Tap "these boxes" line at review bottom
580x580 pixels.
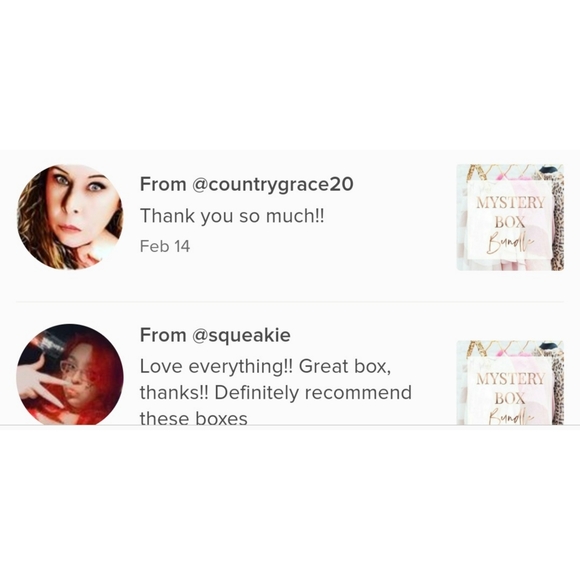[193, 418]
